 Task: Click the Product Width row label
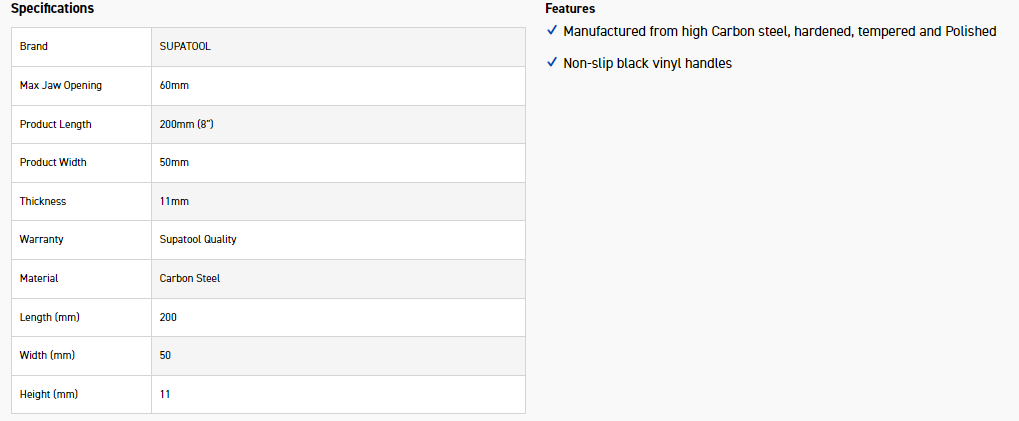click(x=53, y=162)
